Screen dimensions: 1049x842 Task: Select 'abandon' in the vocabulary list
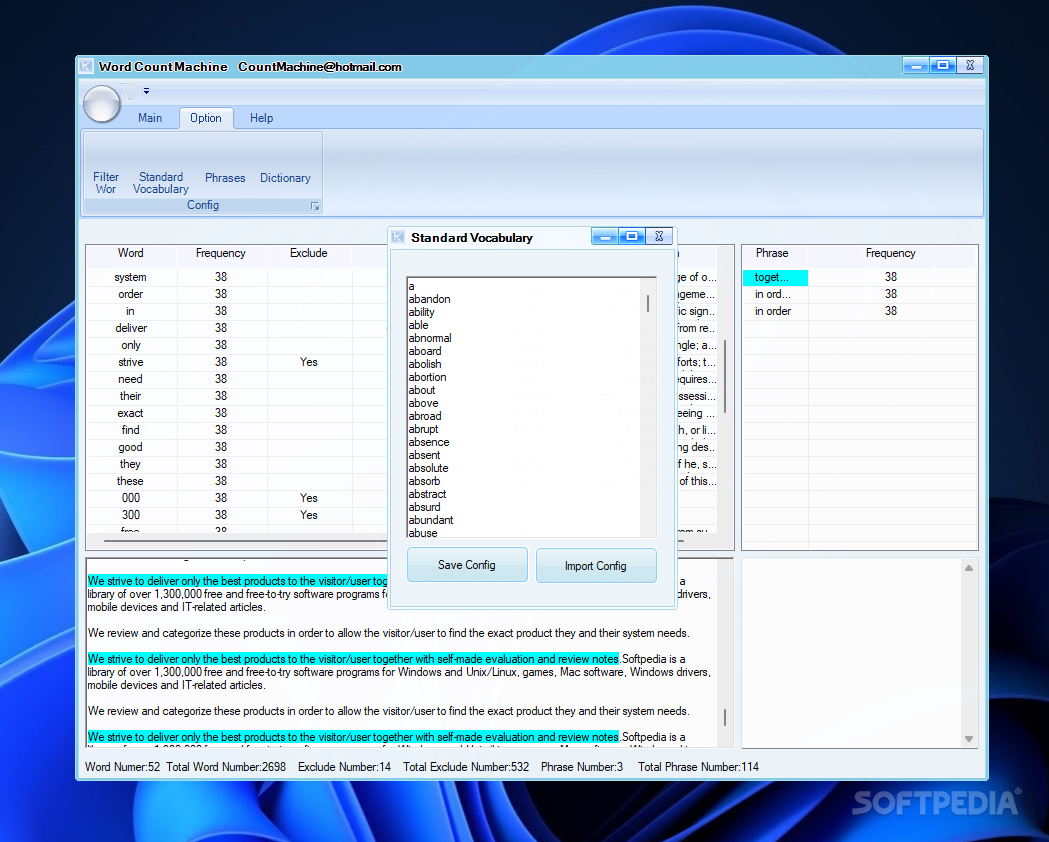(430, 299)
